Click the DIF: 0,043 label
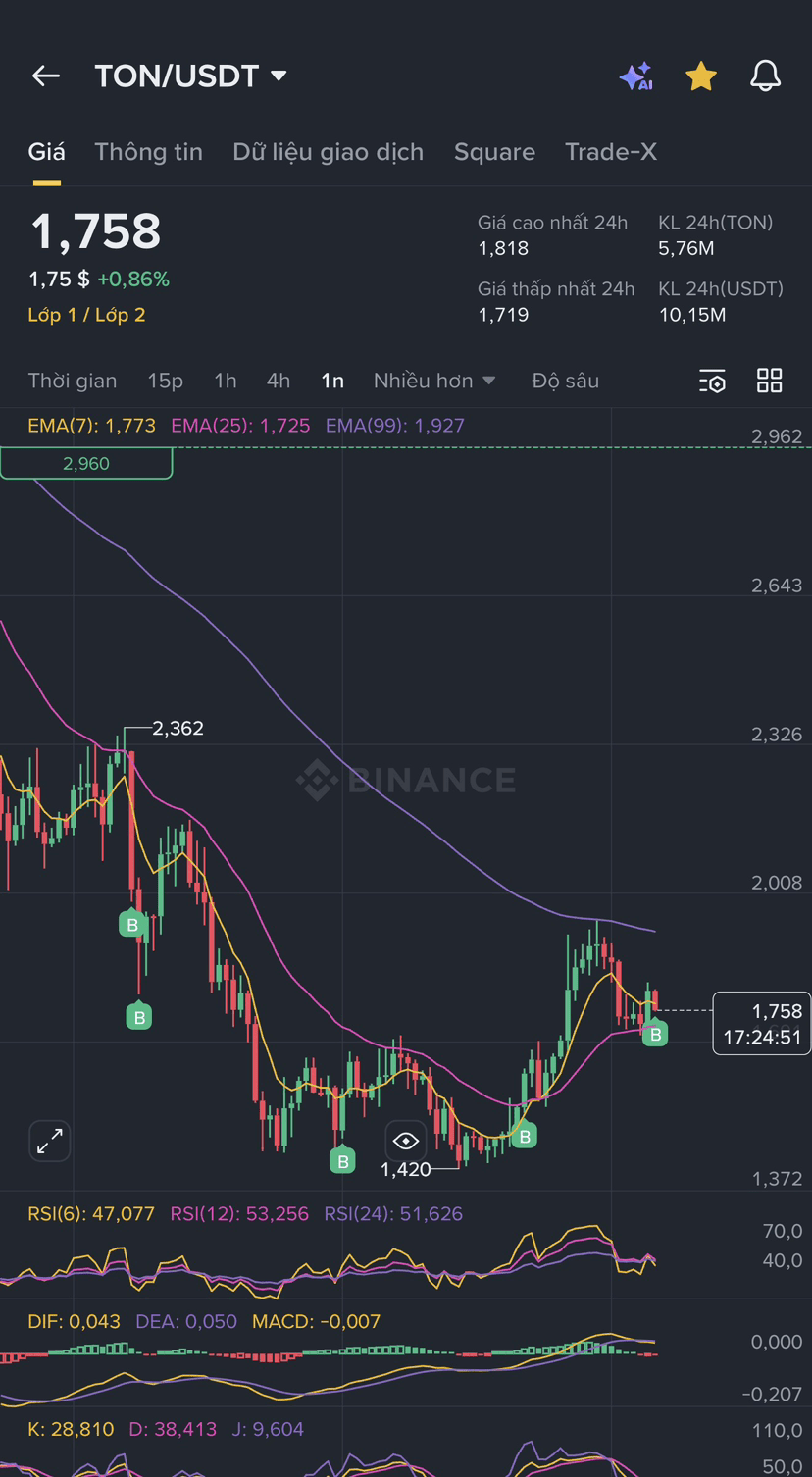The height and width of the screenshot is (1477, 812). coord(74,1322)
